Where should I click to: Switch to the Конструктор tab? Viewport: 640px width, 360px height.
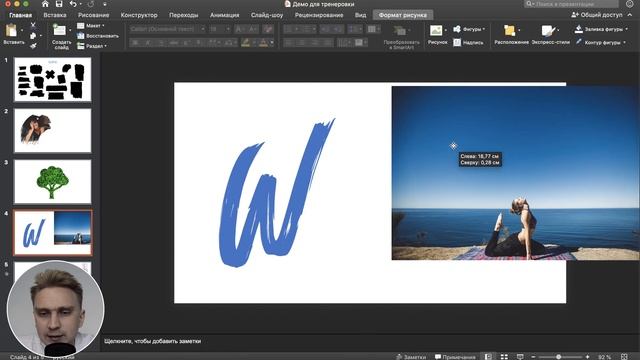pyautogui.click(x=139, y=15)
